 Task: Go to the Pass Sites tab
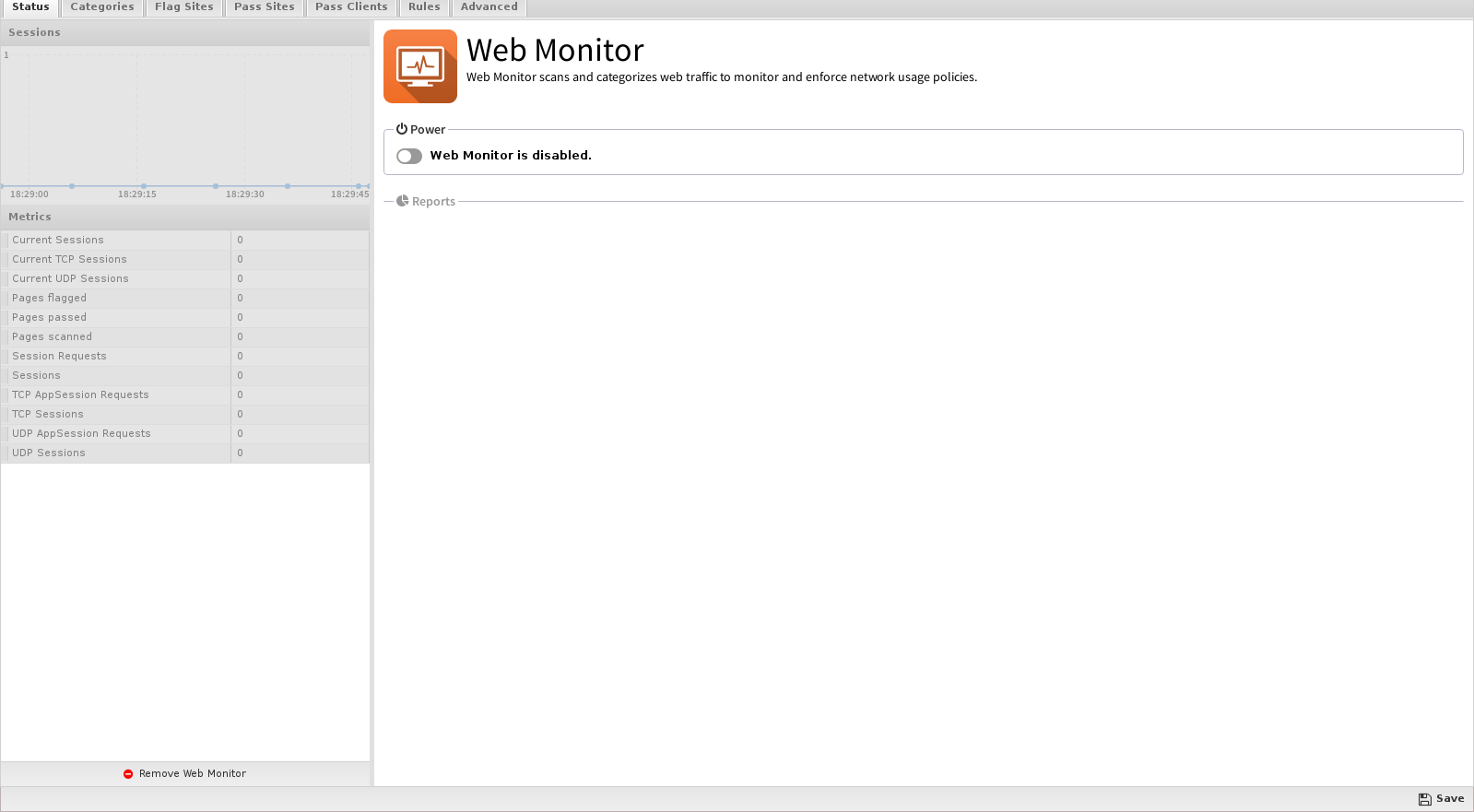[x=264, y=7]
